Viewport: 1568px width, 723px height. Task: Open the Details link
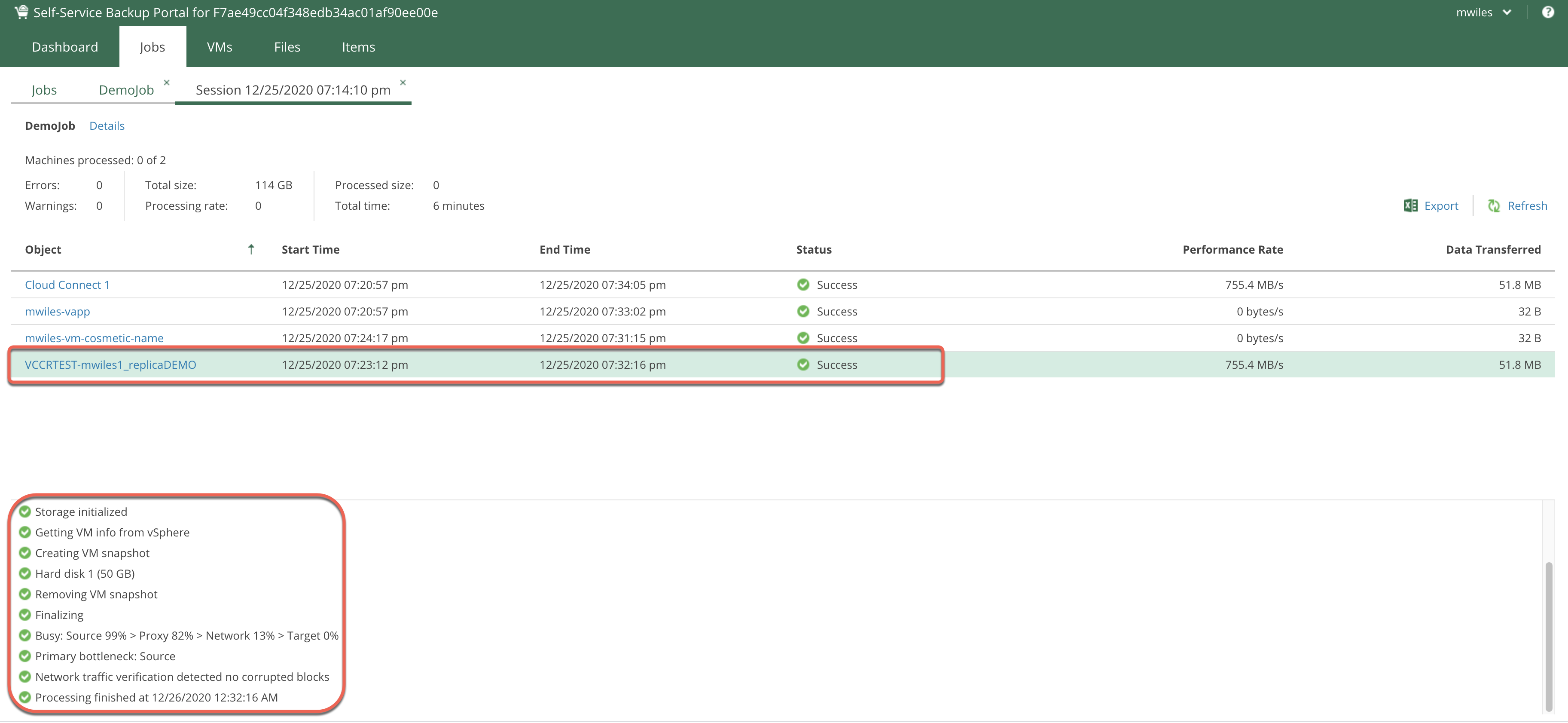[107, 126]
